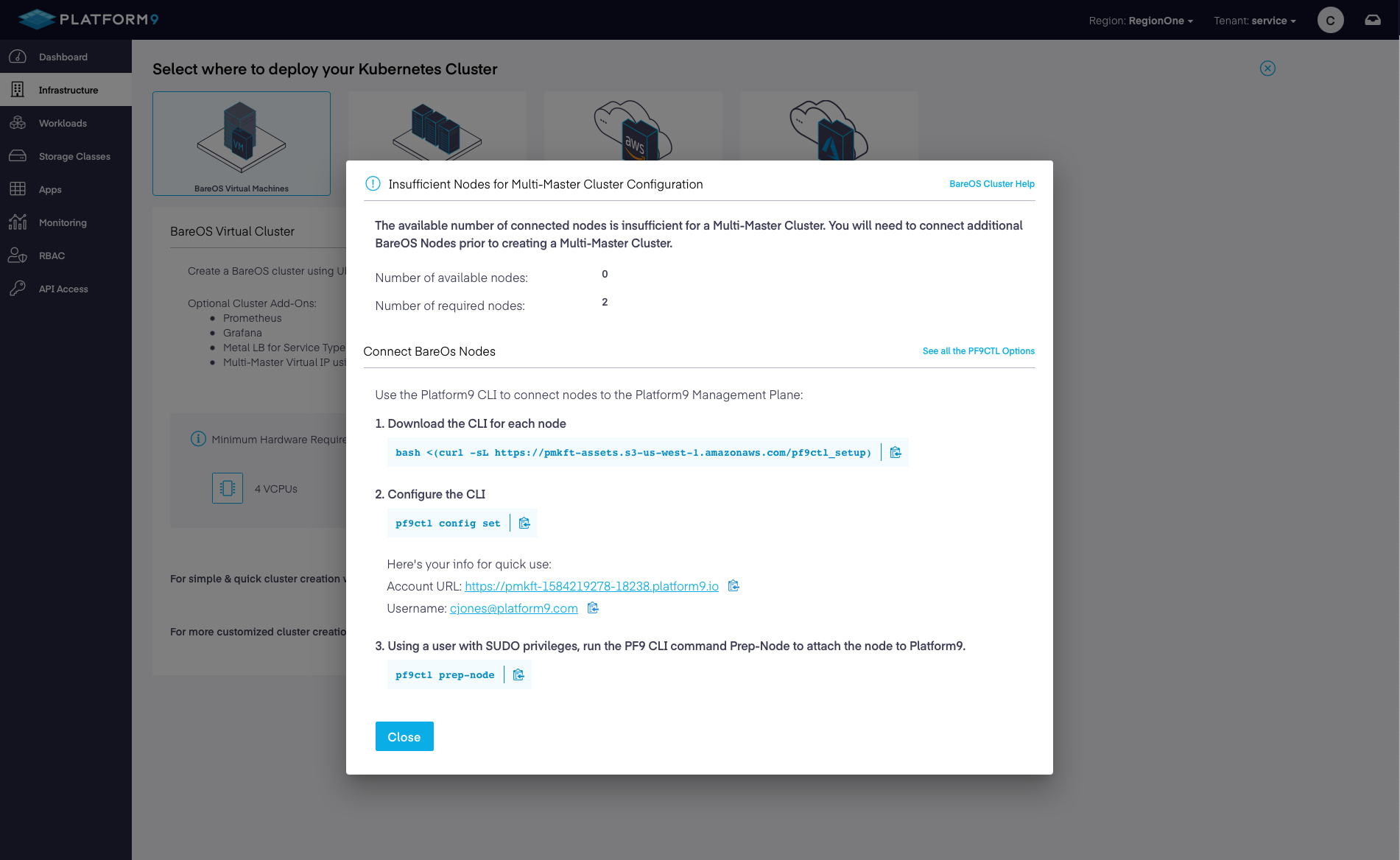
Task: Select the Storage Classes sidebar icon
Action: click(18, 156)
